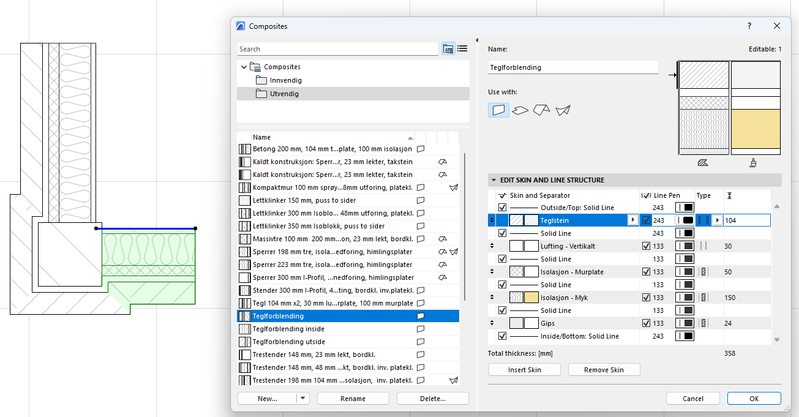Image resolution: width=799 pixels, height=417 pixels.
Task: Click cut fill preview icon below diagram
Action: 703,163
